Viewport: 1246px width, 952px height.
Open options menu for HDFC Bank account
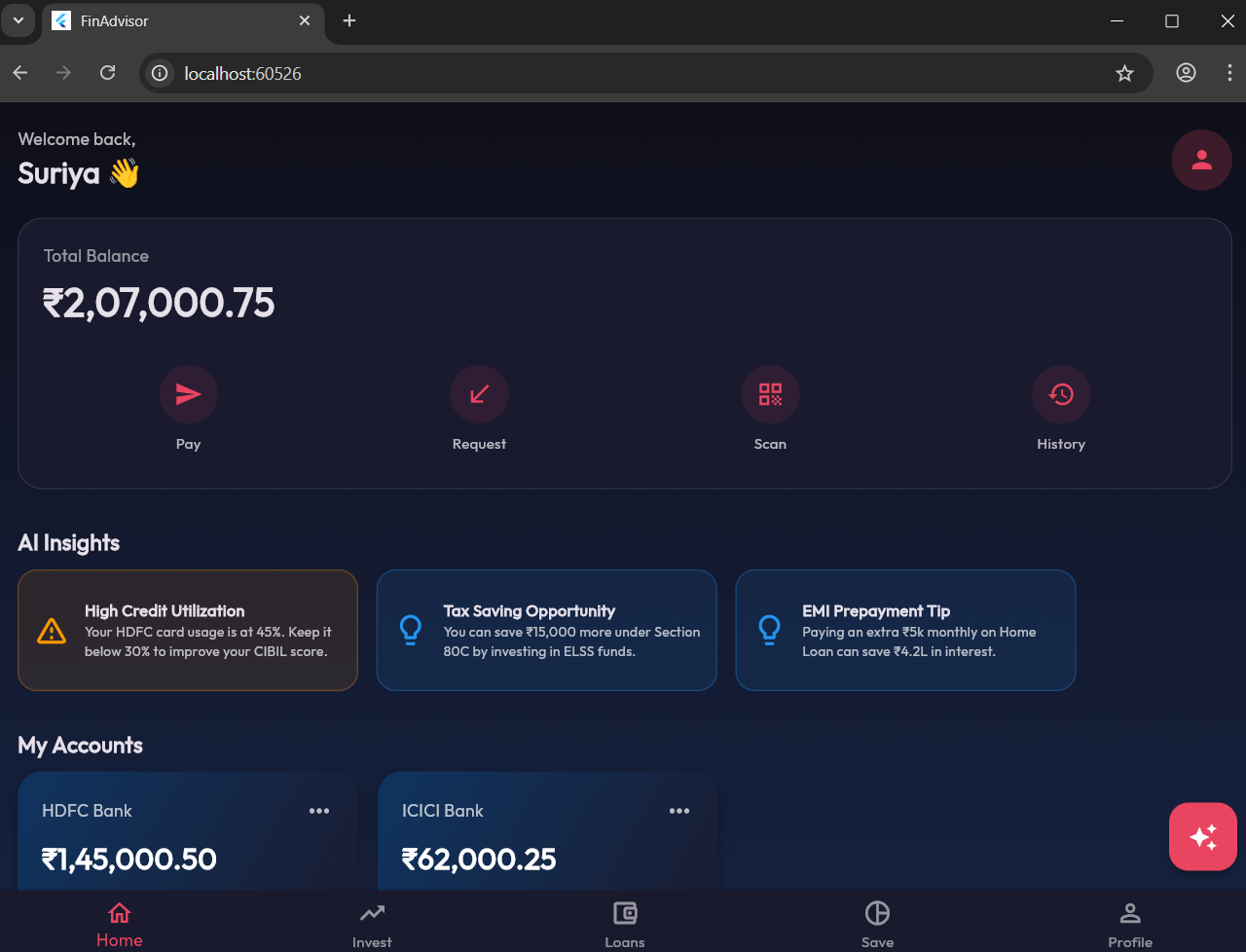point(319,810)
